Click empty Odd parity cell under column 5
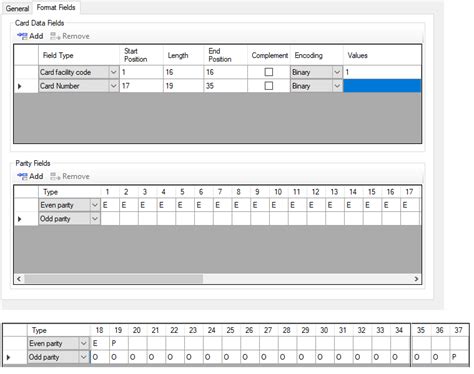Screen dimensions: 474x374 coord(185,219)
